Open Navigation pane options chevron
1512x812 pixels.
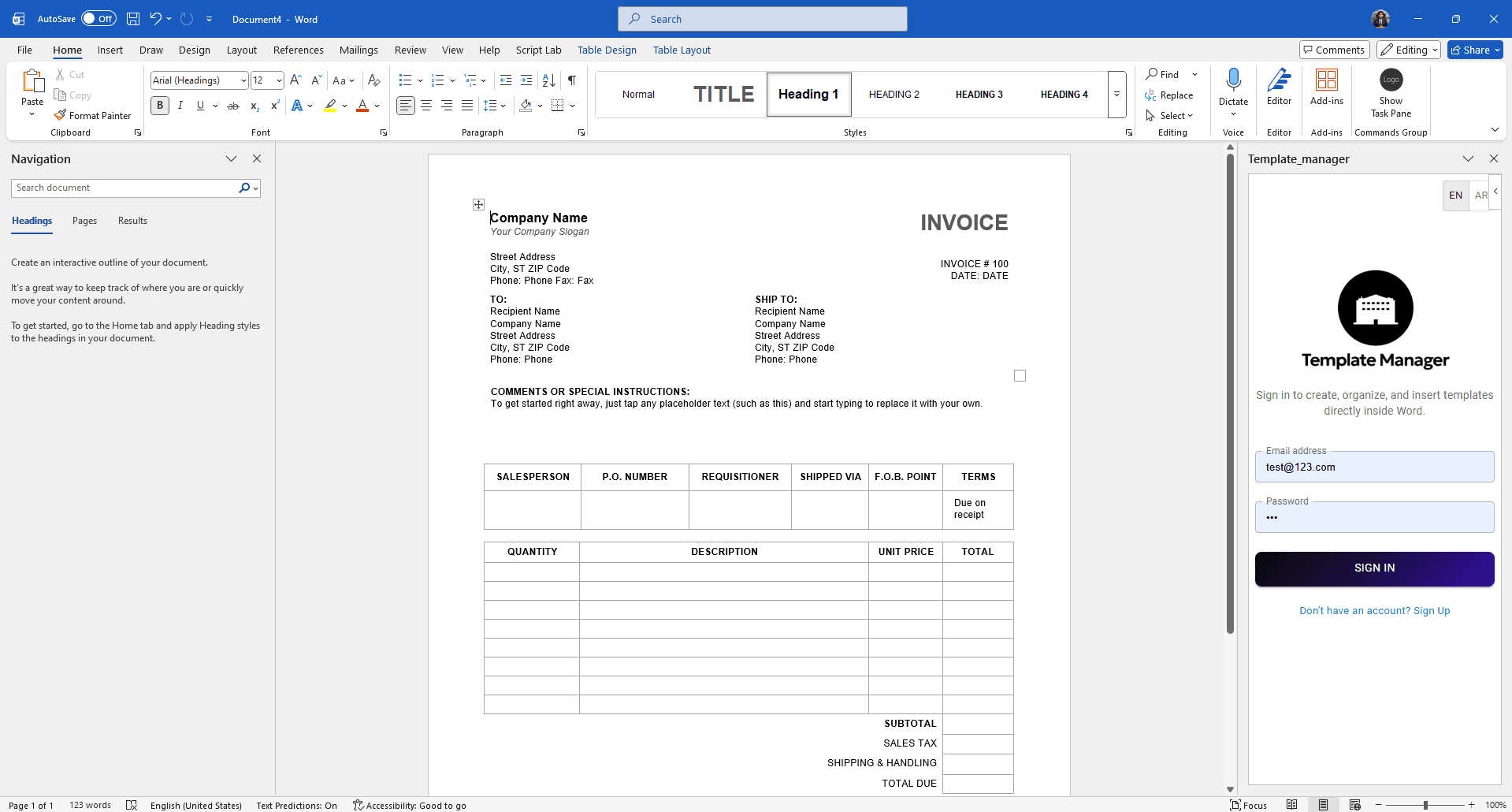pyautogui.click(x=231, y=158)
